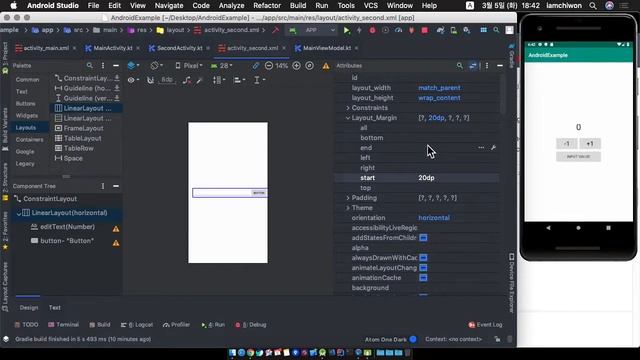Toggle attributes view with arrows icon
Viewport: 640px width, 360px height.
473,66
